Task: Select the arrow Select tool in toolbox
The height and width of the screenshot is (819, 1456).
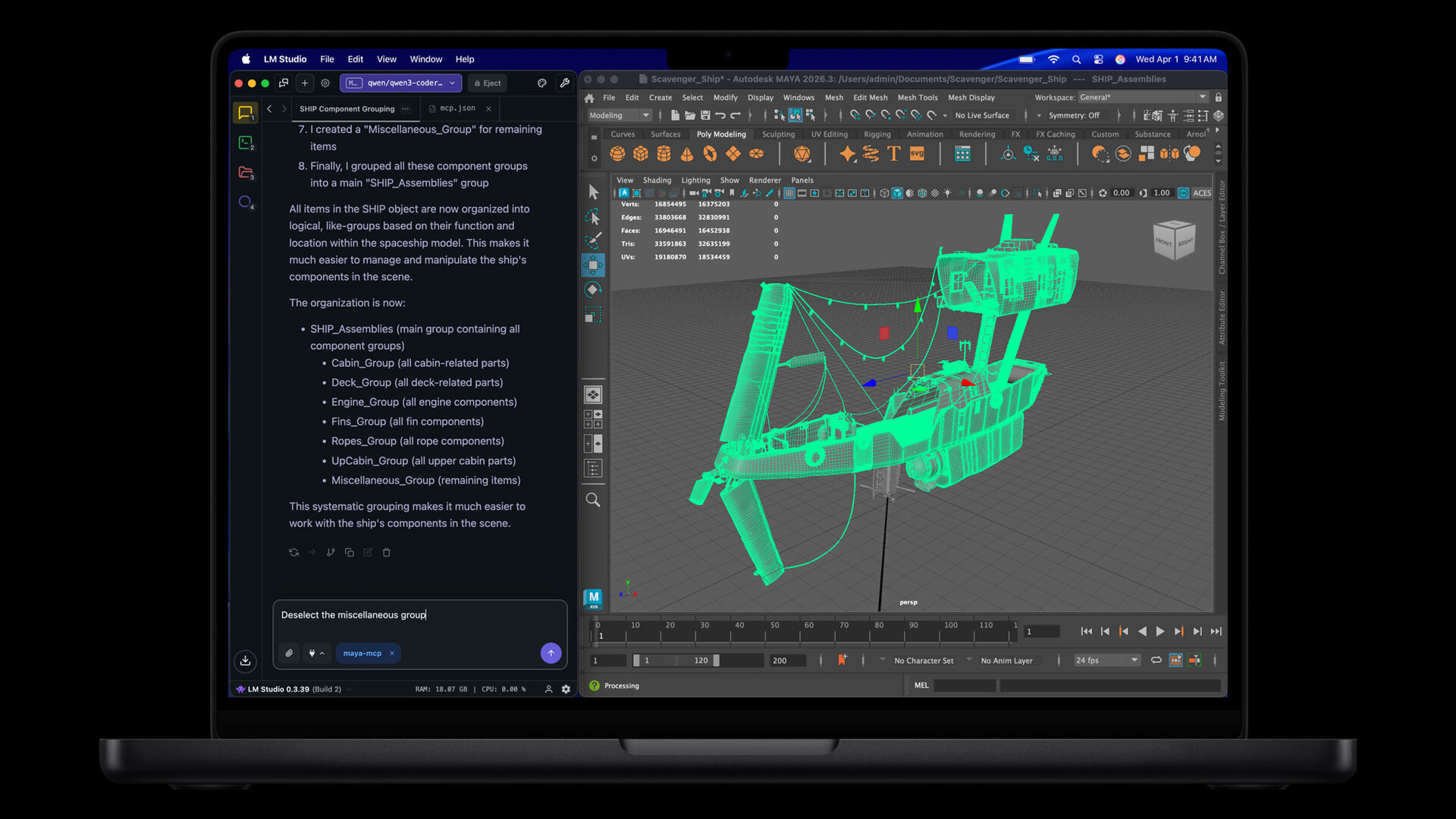Action: (593, 193)
